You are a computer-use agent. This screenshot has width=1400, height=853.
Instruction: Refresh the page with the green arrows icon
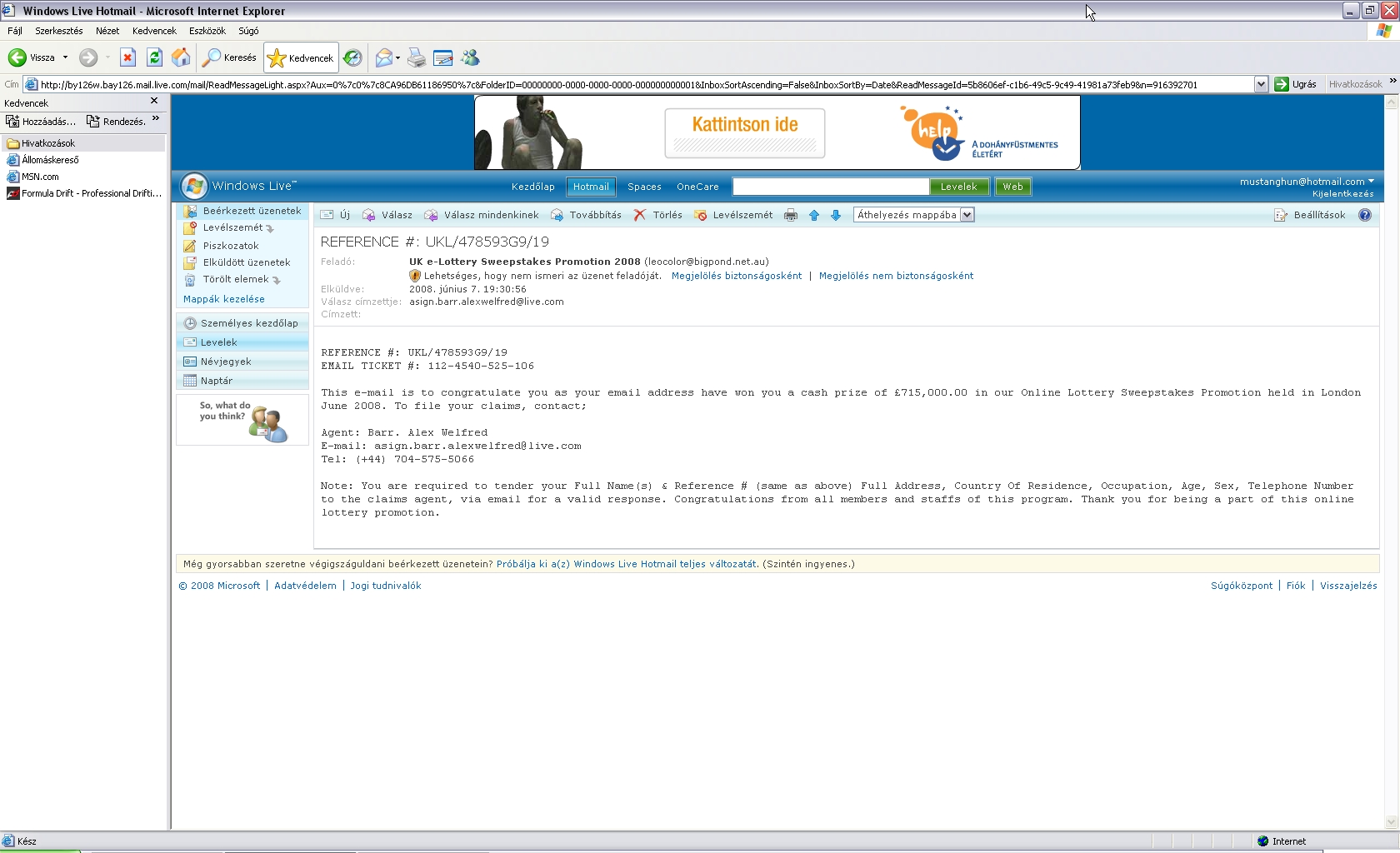154,57
